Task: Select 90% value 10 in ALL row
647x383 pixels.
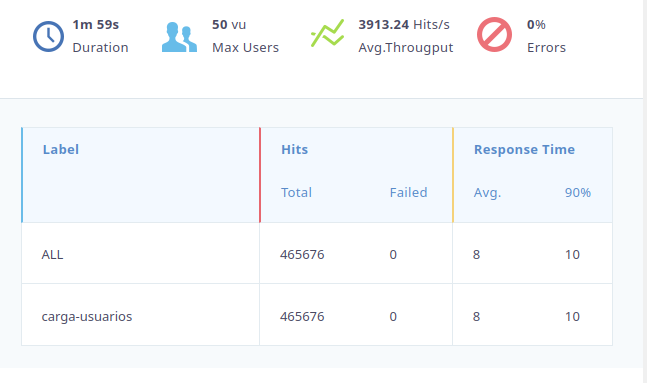Action: (x=572, y=255)
